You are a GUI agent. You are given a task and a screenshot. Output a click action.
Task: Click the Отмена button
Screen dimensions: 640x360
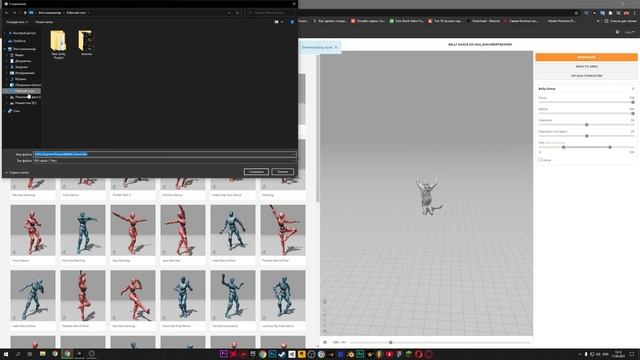(x=282, y=171)
